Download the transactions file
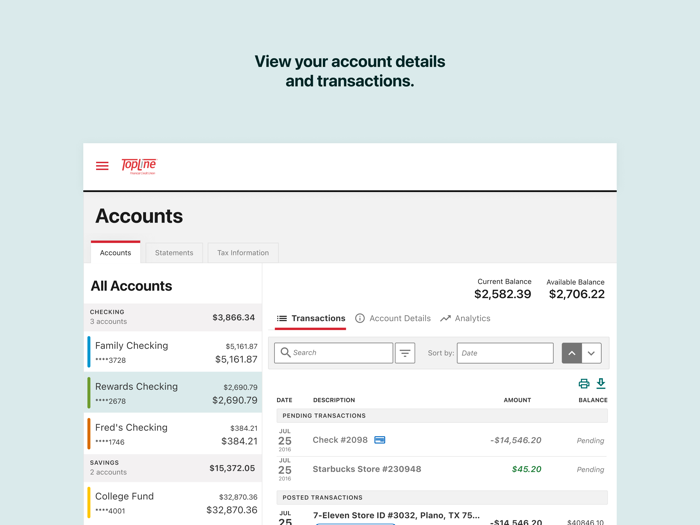Viewport: 700px width, 525px height. [x=601, y=383]
